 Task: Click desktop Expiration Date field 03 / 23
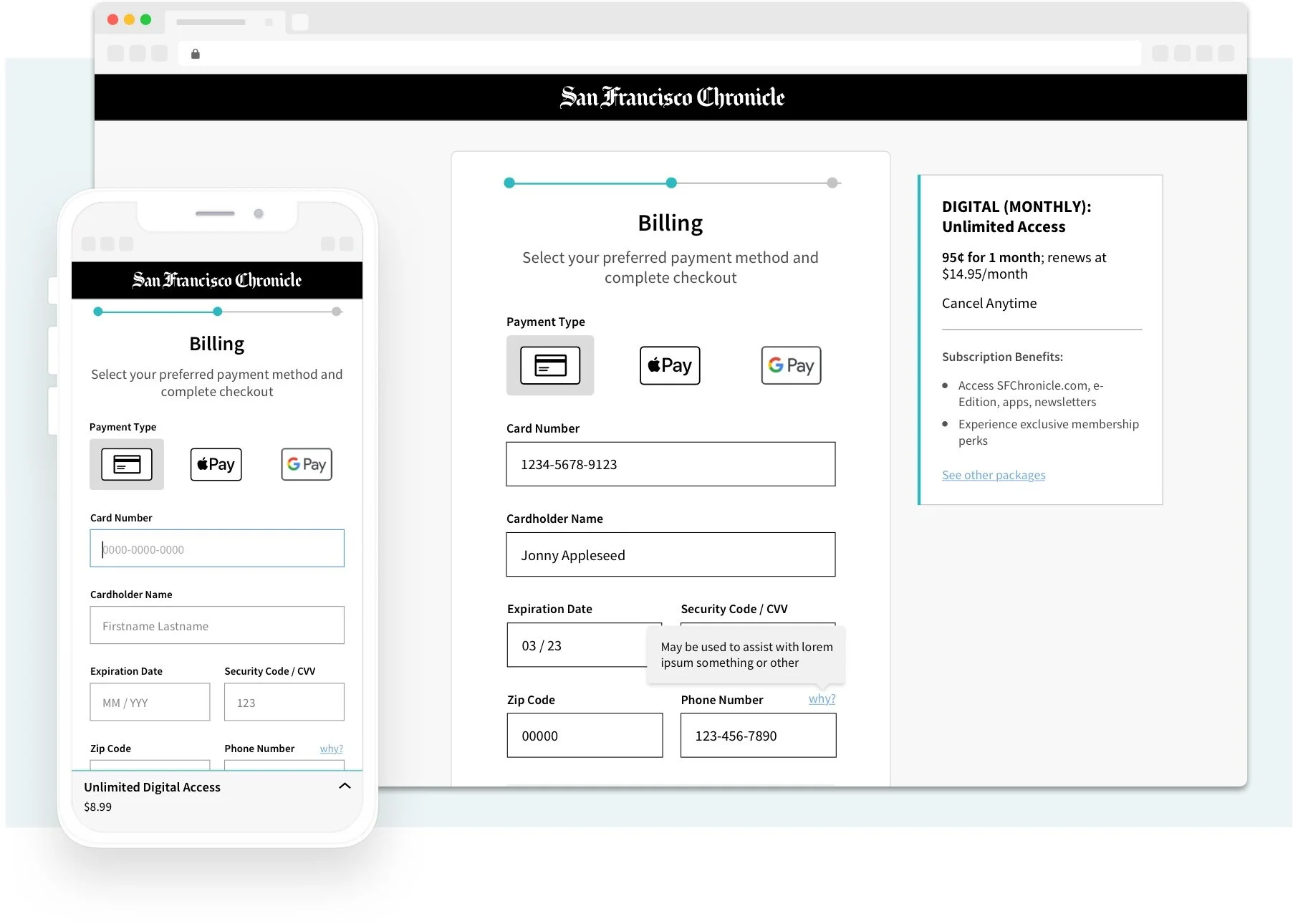tap(577, 645)
